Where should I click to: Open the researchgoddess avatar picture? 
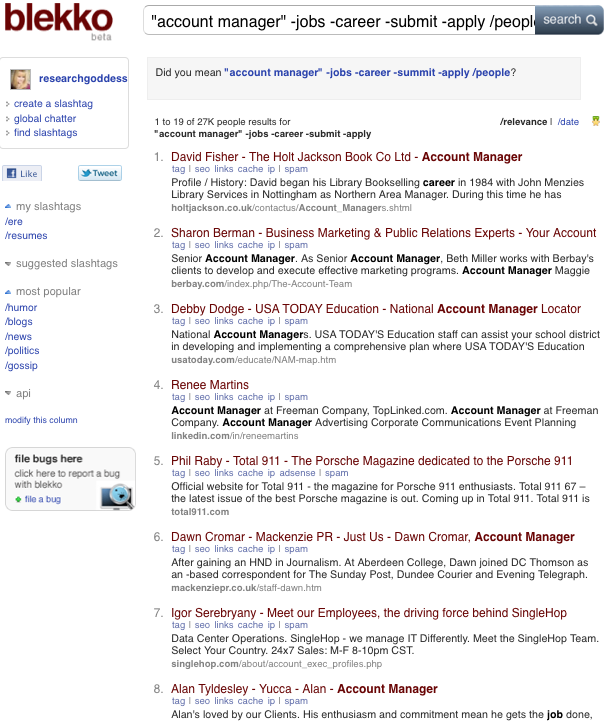click(x=21, y=79)
